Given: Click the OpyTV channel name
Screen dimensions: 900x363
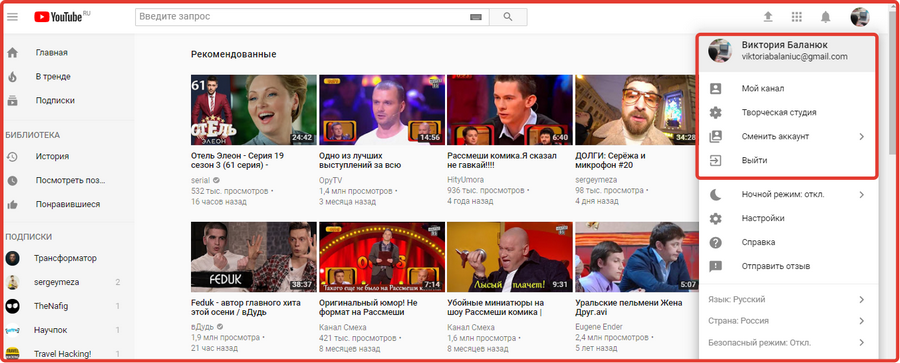Looking at the screenshot, I should [330, 180].
